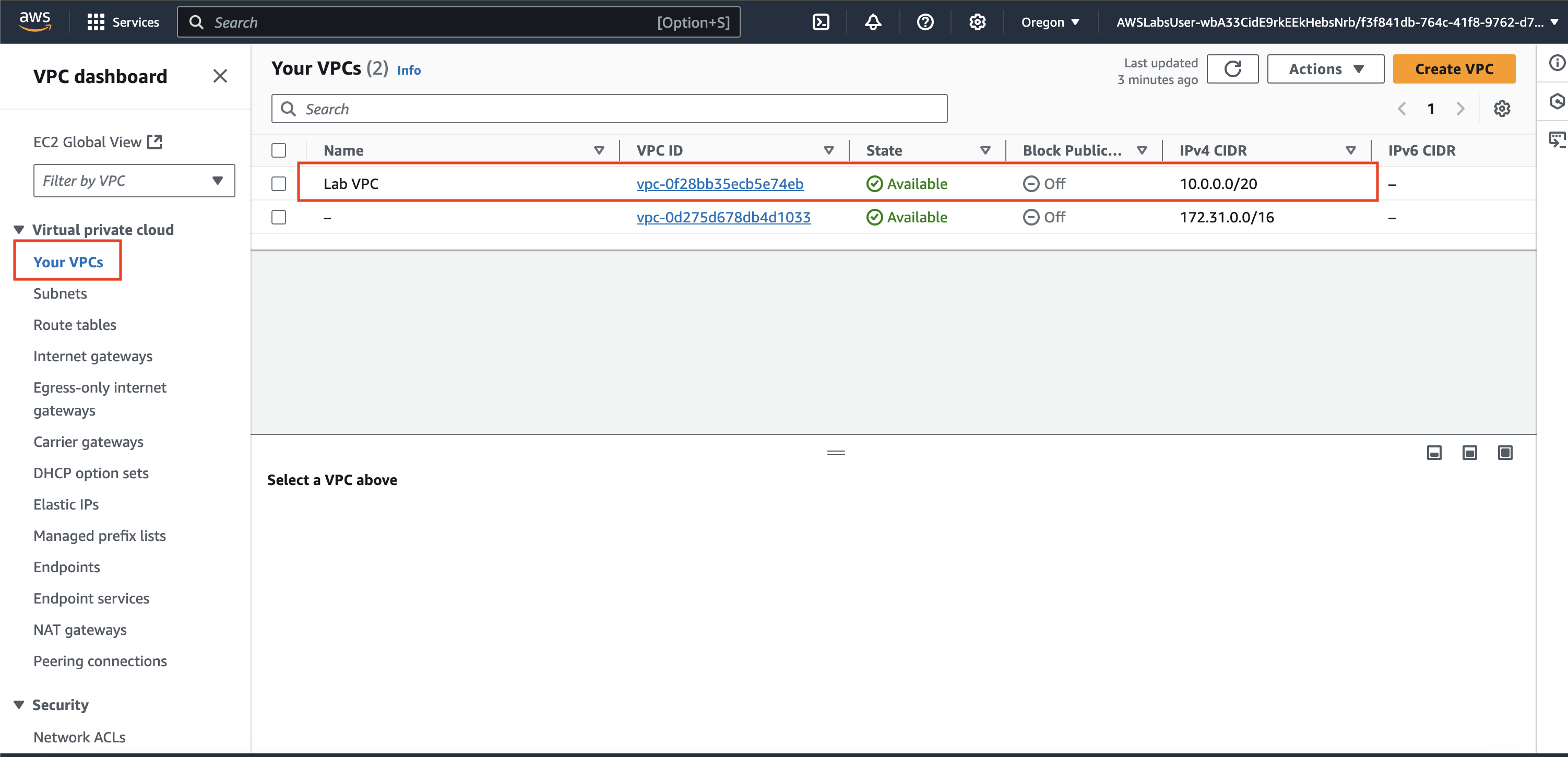Toggle the select-all header checkbox

[279, 150]
